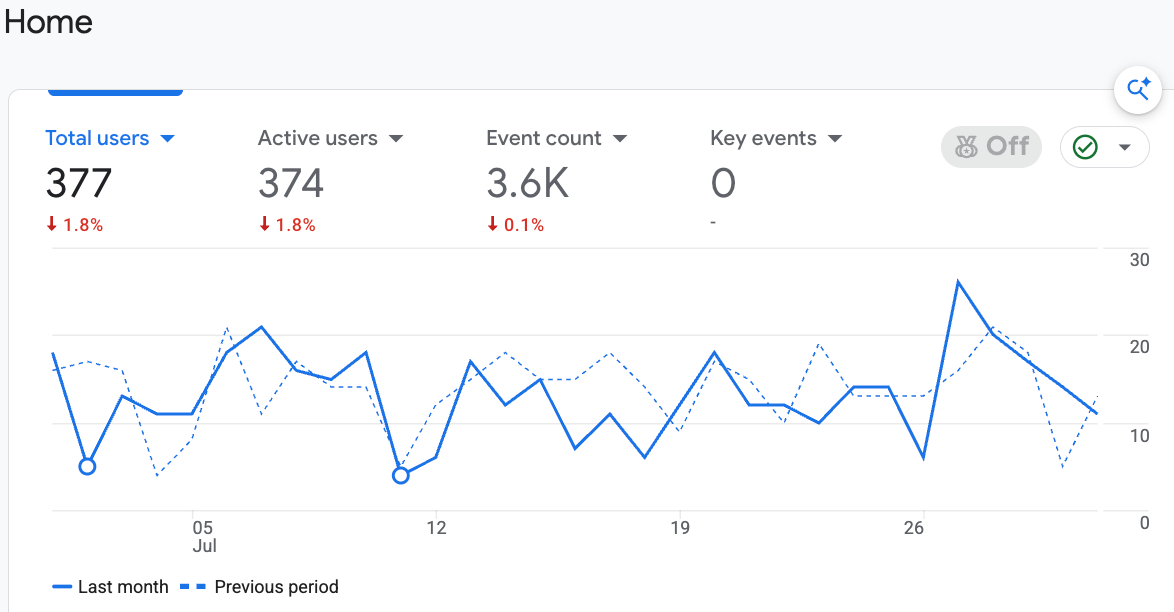Click the anomaly circle marker near Jul 12
The width and height of the screenshot is (1174, 612).
coord(401,476)
